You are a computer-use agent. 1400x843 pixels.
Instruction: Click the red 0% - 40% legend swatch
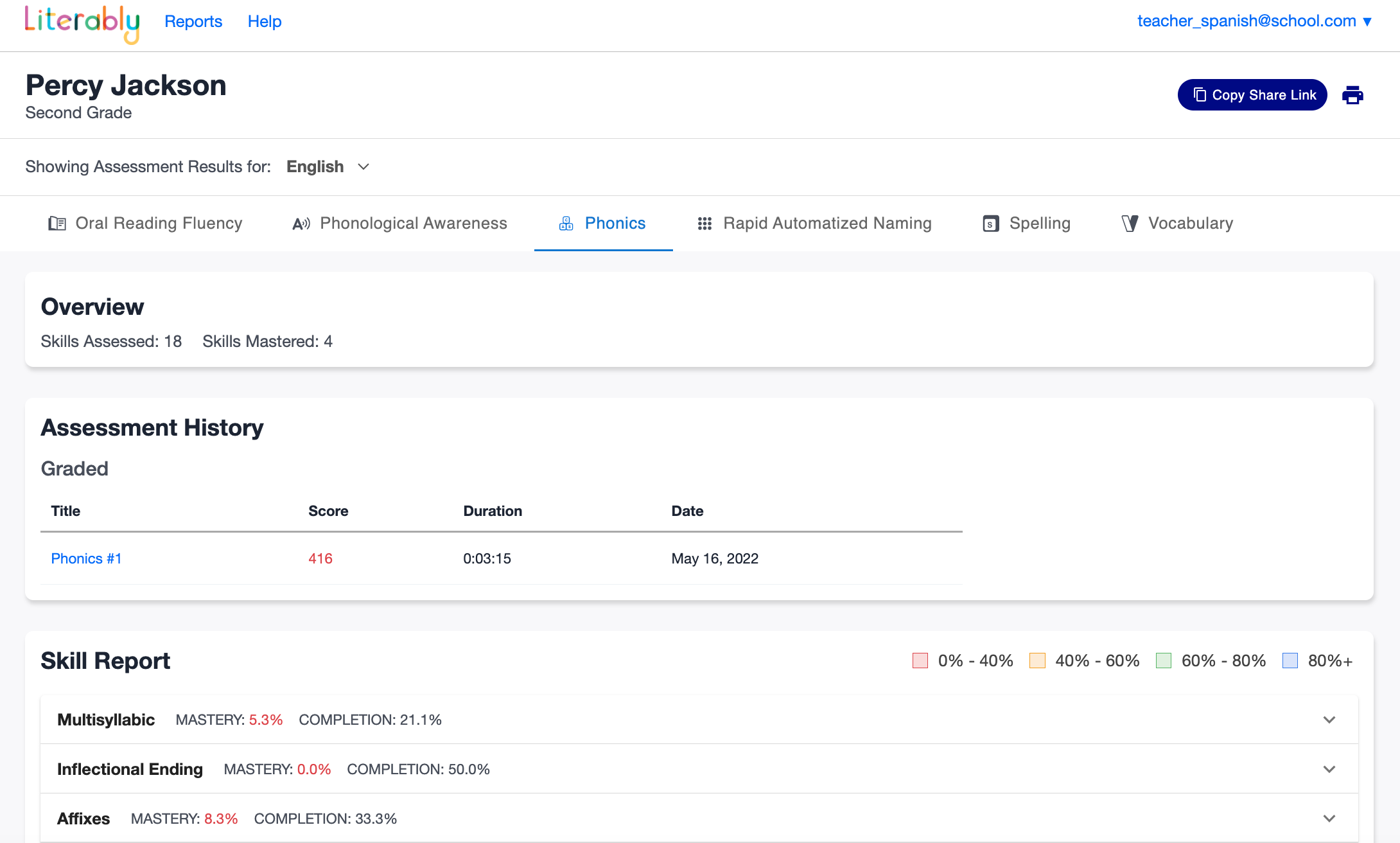tap(920, 661)
